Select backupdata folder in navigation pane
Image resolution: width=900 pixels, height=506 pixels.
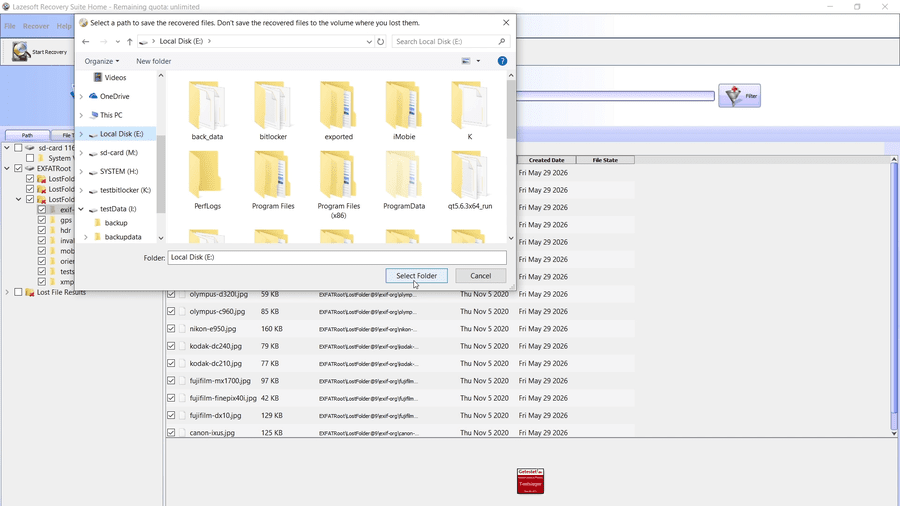[x=123, y=237]
